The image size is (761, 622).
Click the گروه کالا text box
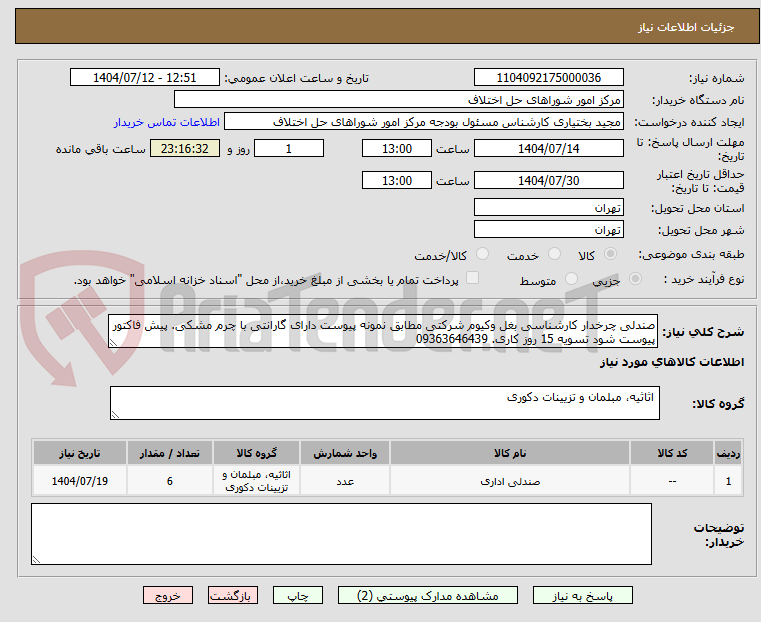384,403
